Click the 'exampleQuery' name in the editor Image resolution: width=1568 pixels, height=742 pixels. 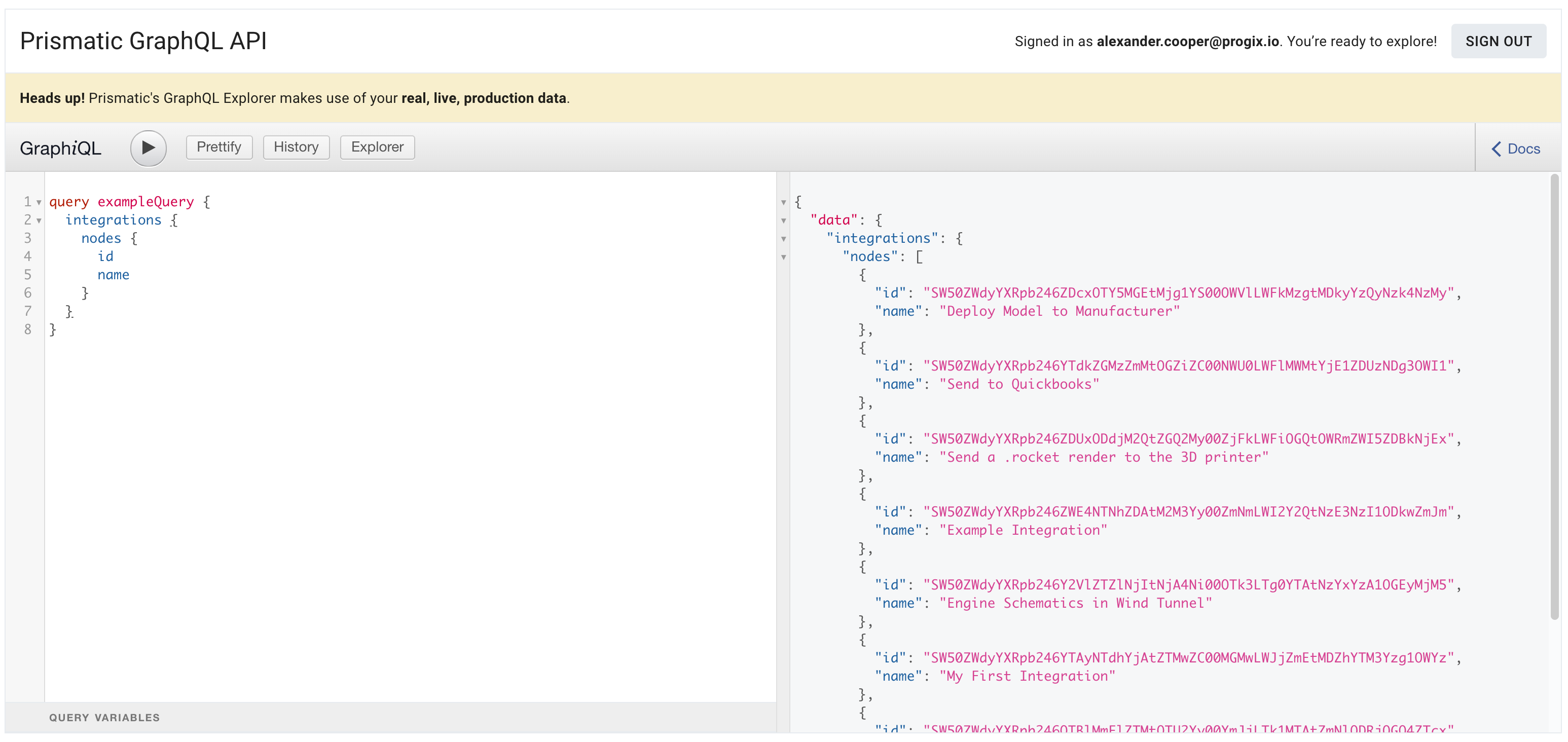tap(145, 202)
